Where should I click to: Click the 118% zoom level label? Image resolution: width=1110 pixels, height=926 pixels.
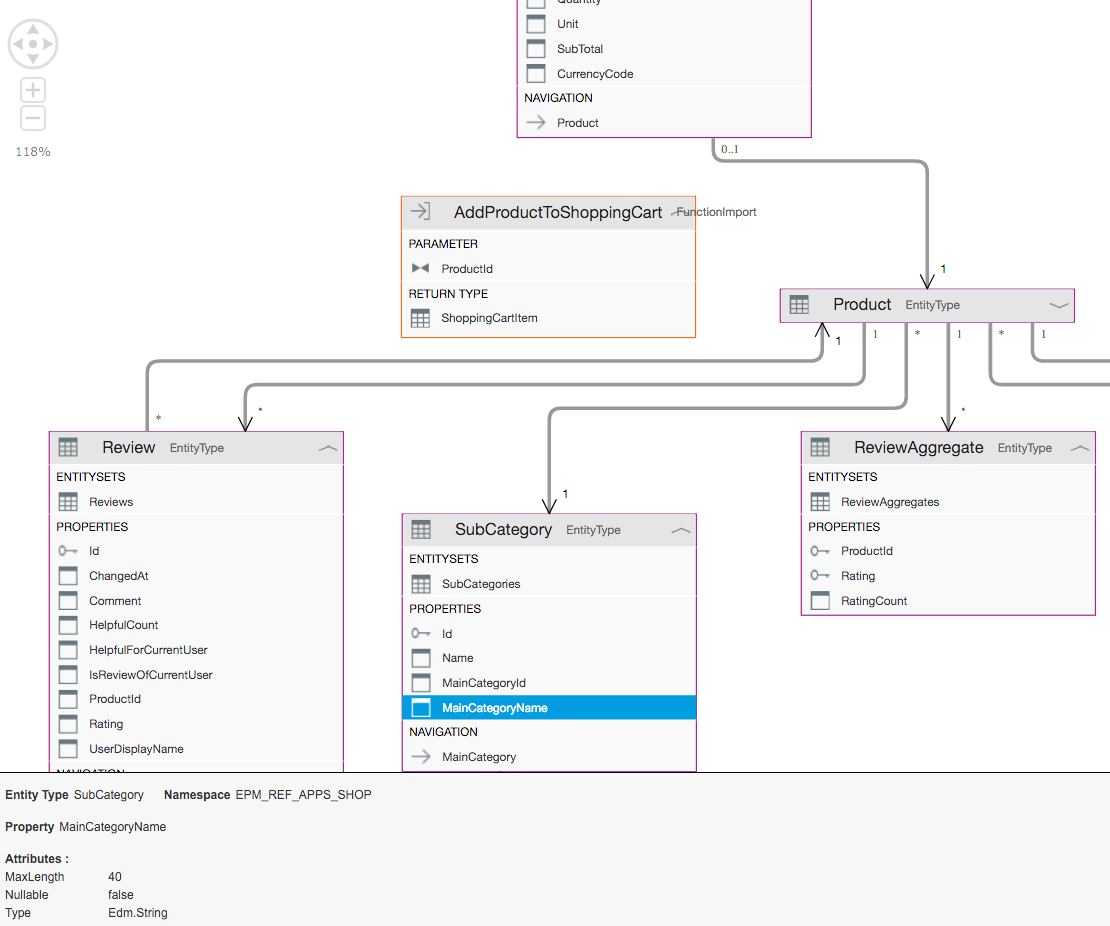point(33,152)
